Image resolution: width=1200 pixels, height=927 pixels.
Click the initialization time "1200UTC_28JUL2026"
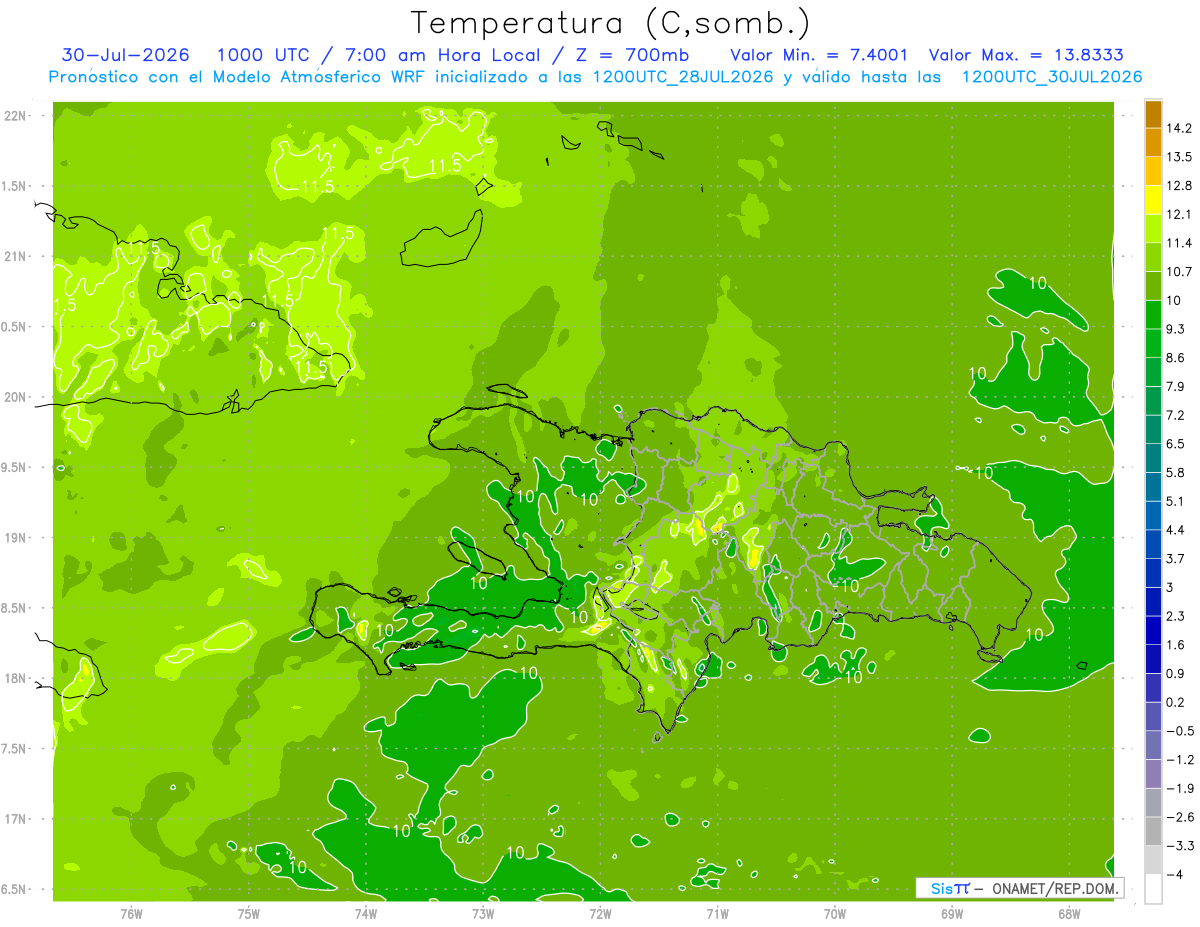(x=682, y=76)
